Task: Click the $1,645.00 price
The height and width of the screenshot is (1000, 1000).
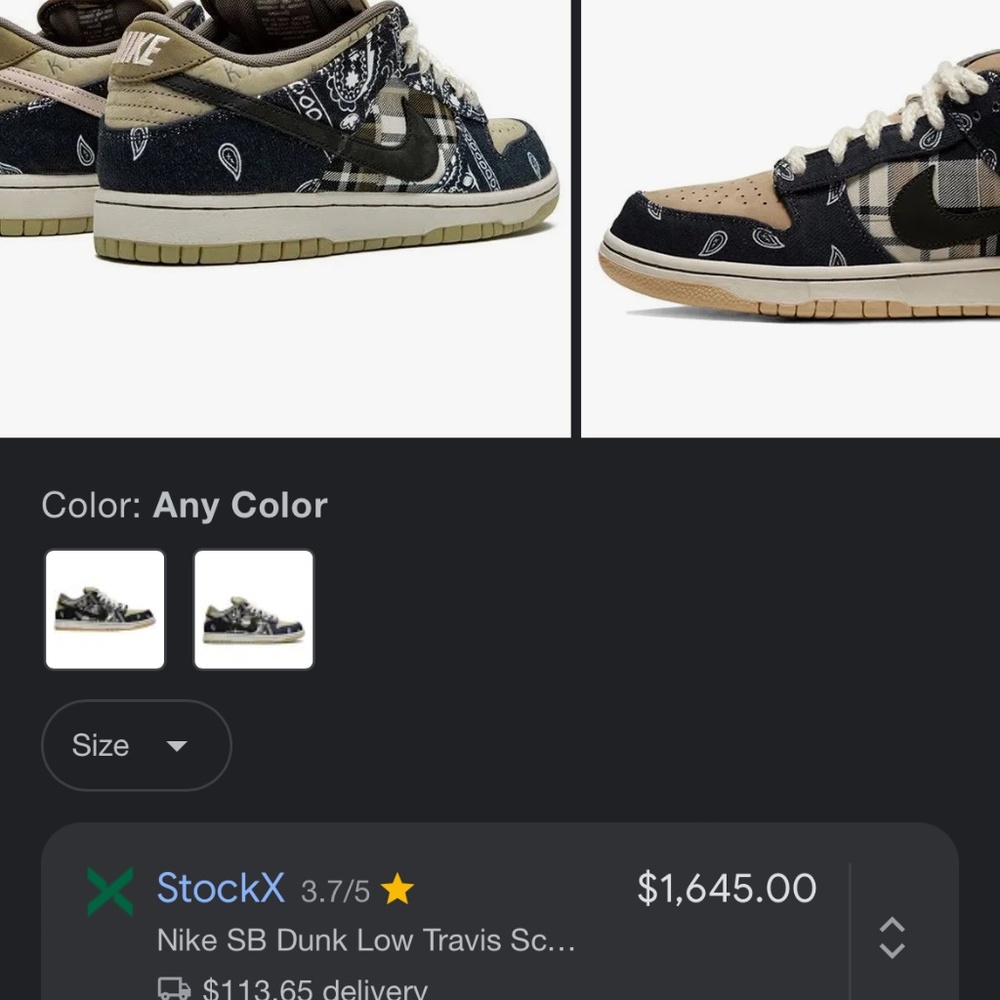Action: click(x=727, y=888)
